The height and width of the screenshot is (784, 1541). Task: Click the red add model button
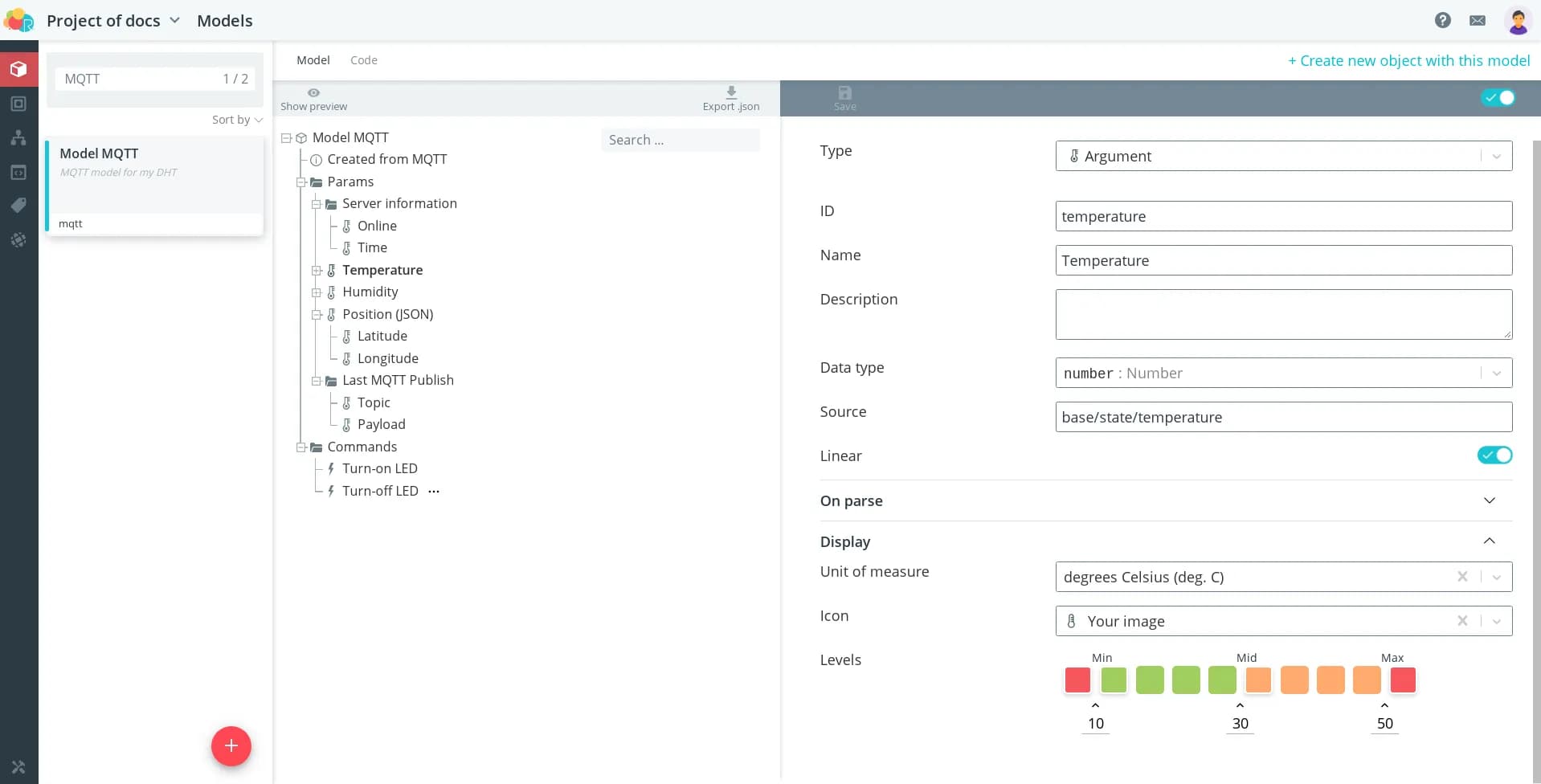pyautogui.click(x=231, y=746)
